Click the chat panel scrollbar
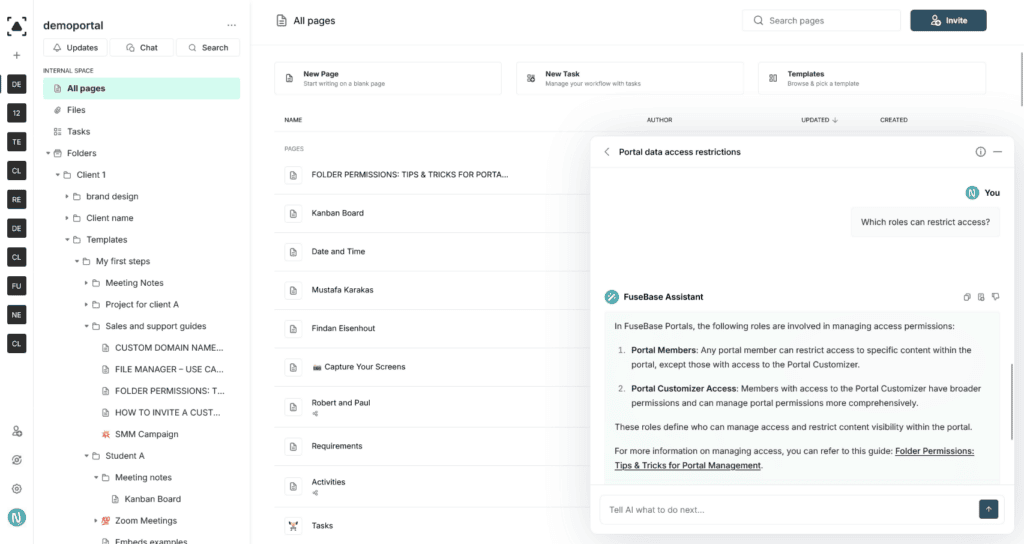Image resolution: width=1024 pixels, height=544 pixels. click(1012, 402)
